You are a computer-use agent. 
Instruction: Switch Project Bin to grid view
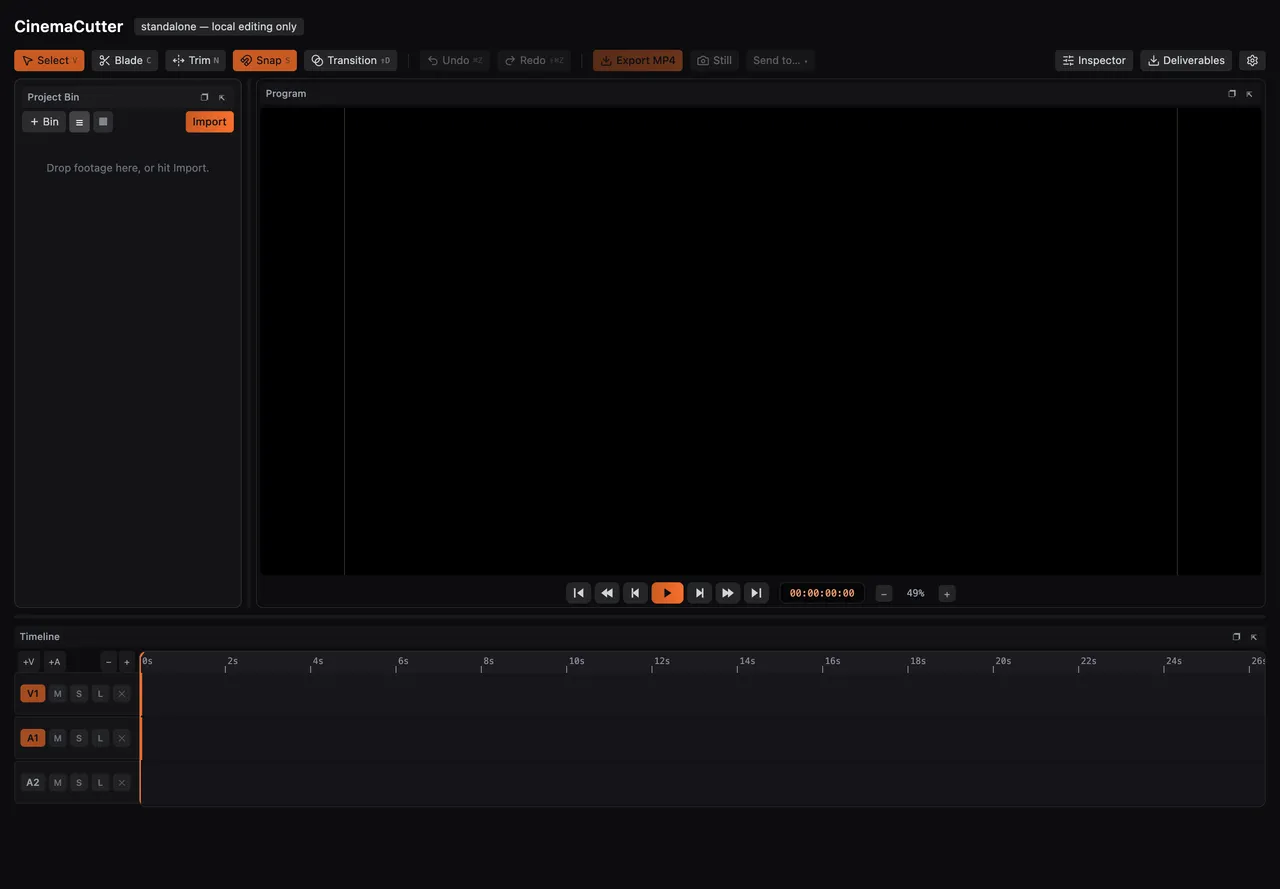point(103,122)
